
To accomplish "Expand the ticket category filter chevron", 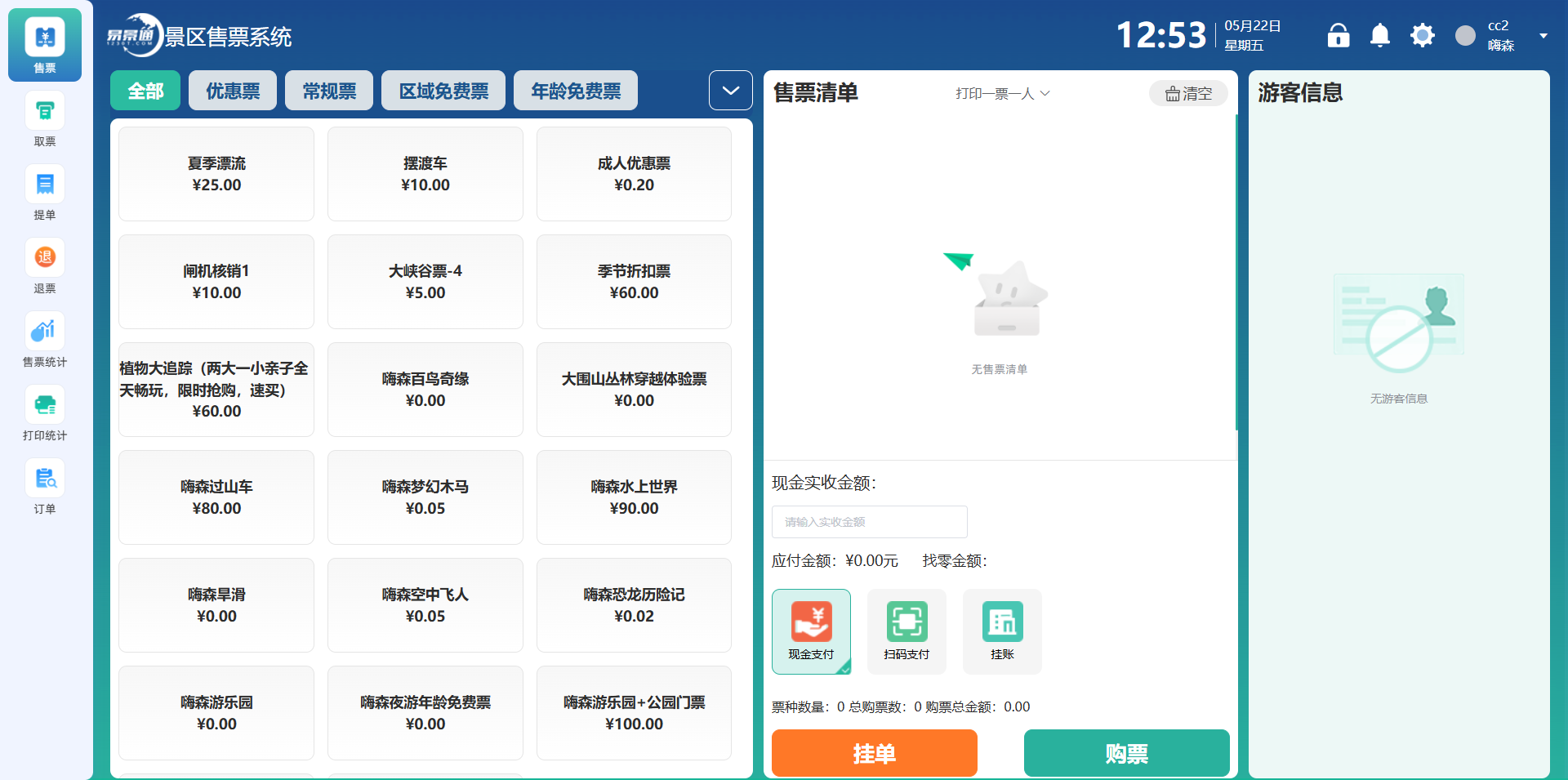I will tap(731, 91).
